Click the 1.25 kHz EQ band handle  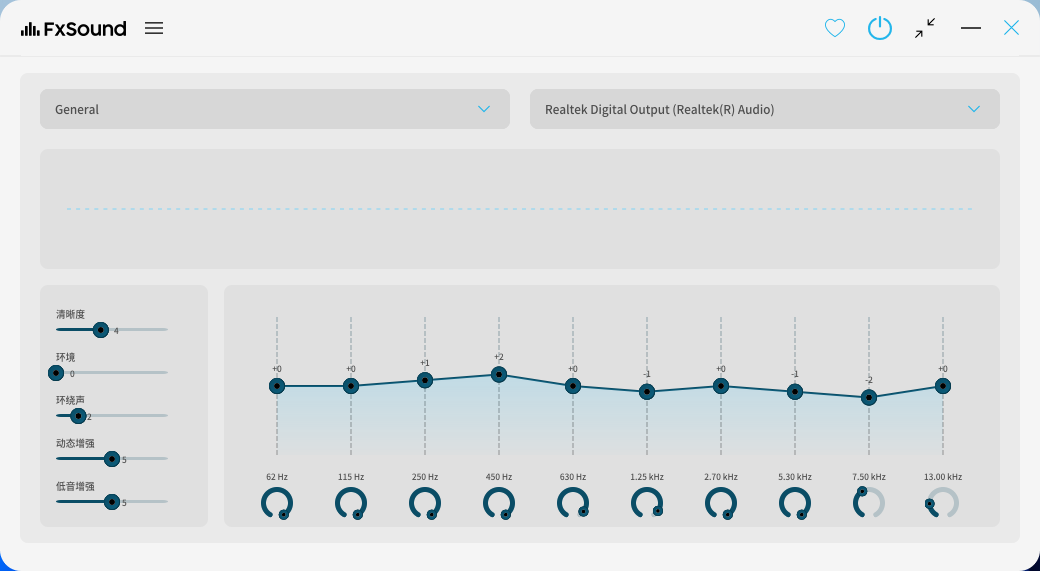pos(647,392)
